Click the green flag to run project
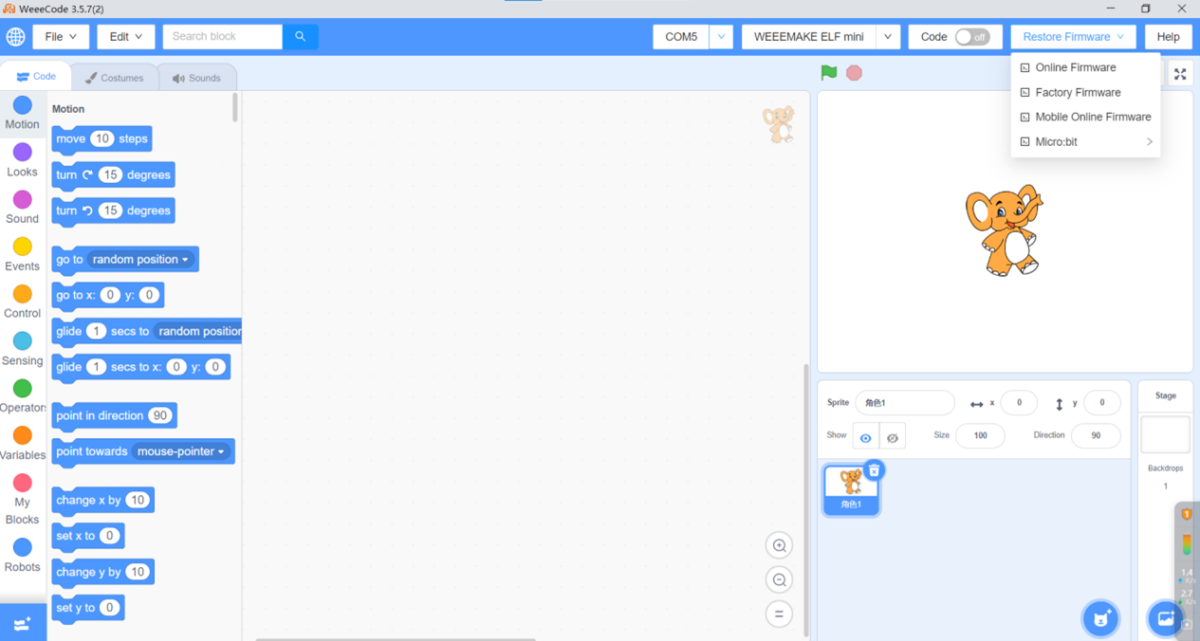The width and height of the screenshot is (1200, 641). tap(826, 74)
